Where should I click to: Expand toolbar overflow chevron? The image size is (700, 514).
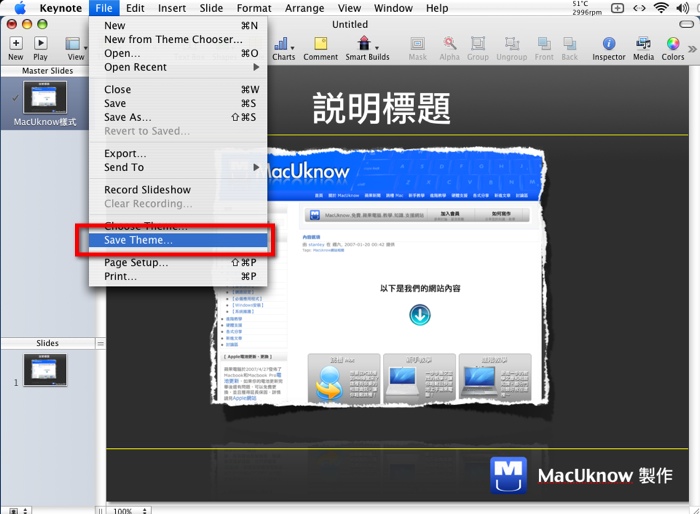692,49
